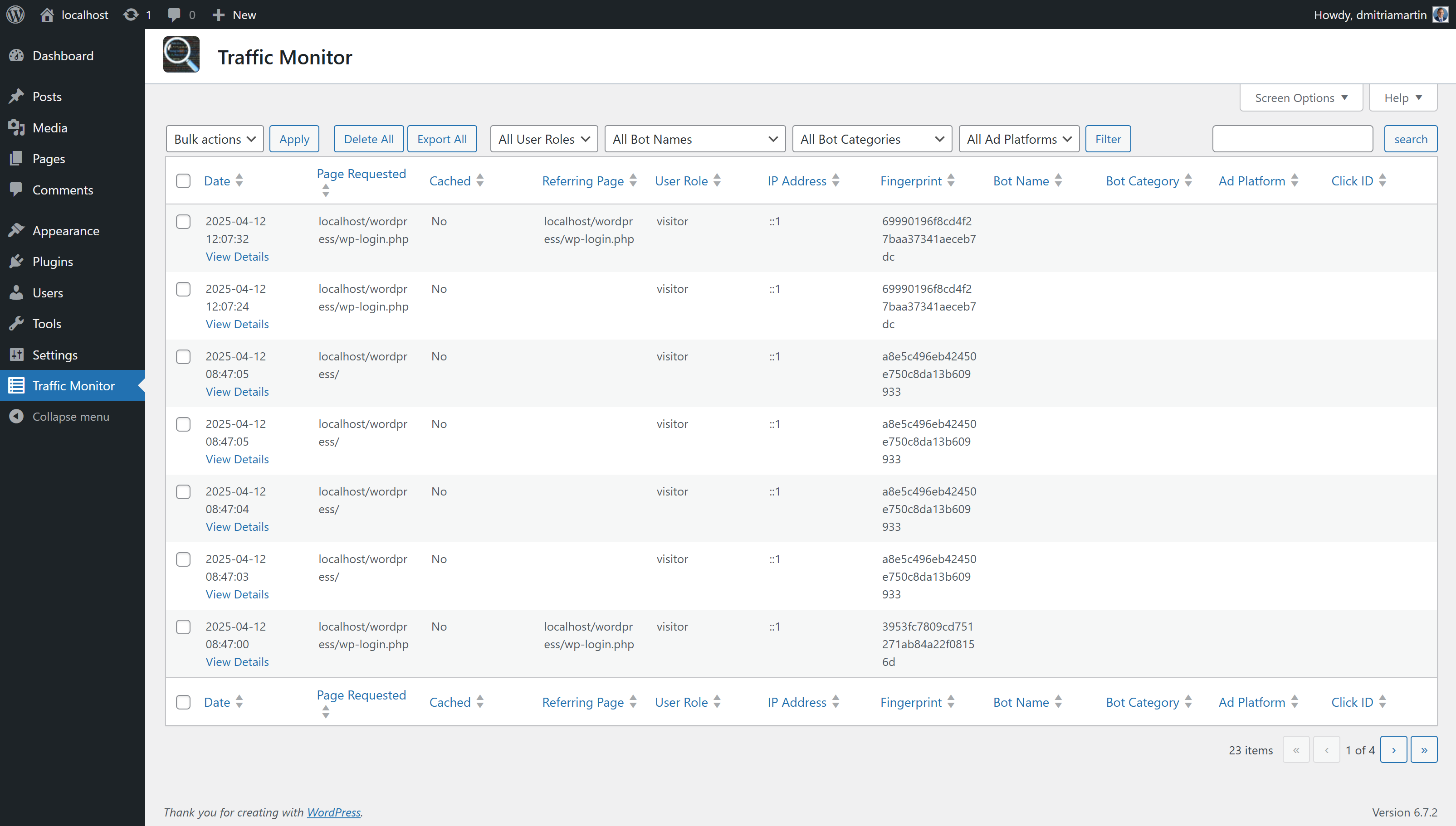Image resolution: width=1456 pixels, height=826 pixels.
Task: Click sort arrows beside top Click ID header
Action: [1383, 180]
